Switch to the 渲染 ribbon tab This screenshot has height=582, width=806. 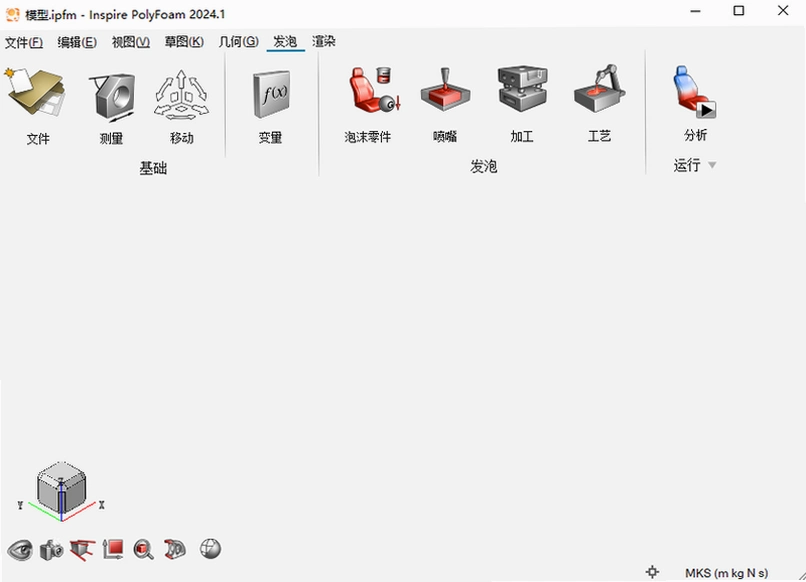coord(324,42)
